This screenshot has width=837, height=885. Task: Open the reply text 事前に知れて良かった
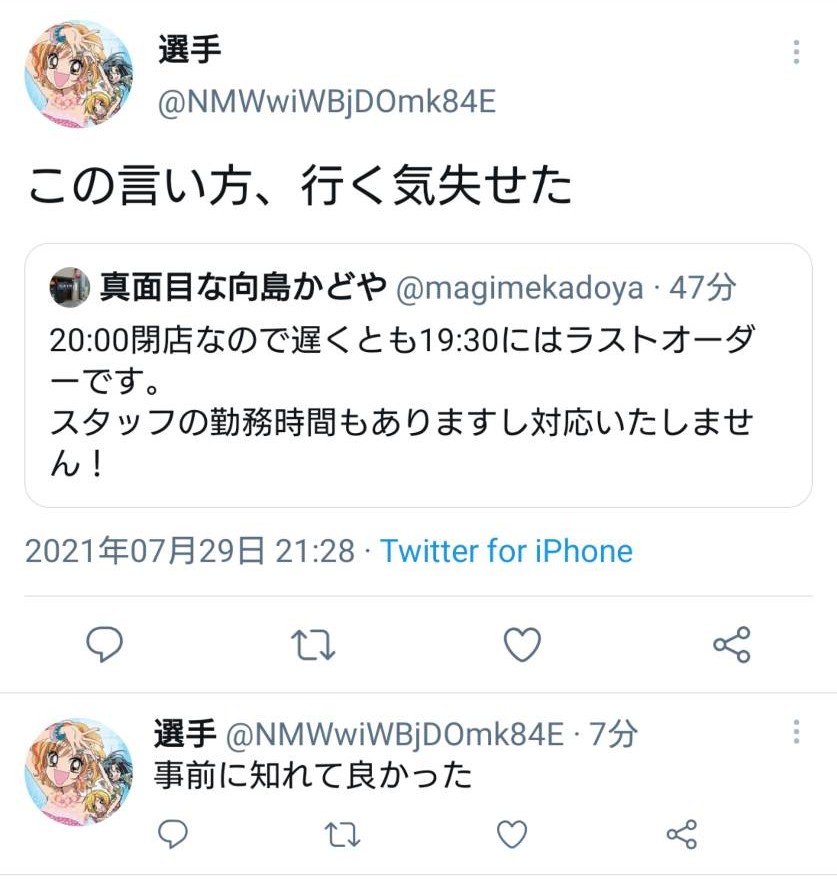click(x=313, y=774)
